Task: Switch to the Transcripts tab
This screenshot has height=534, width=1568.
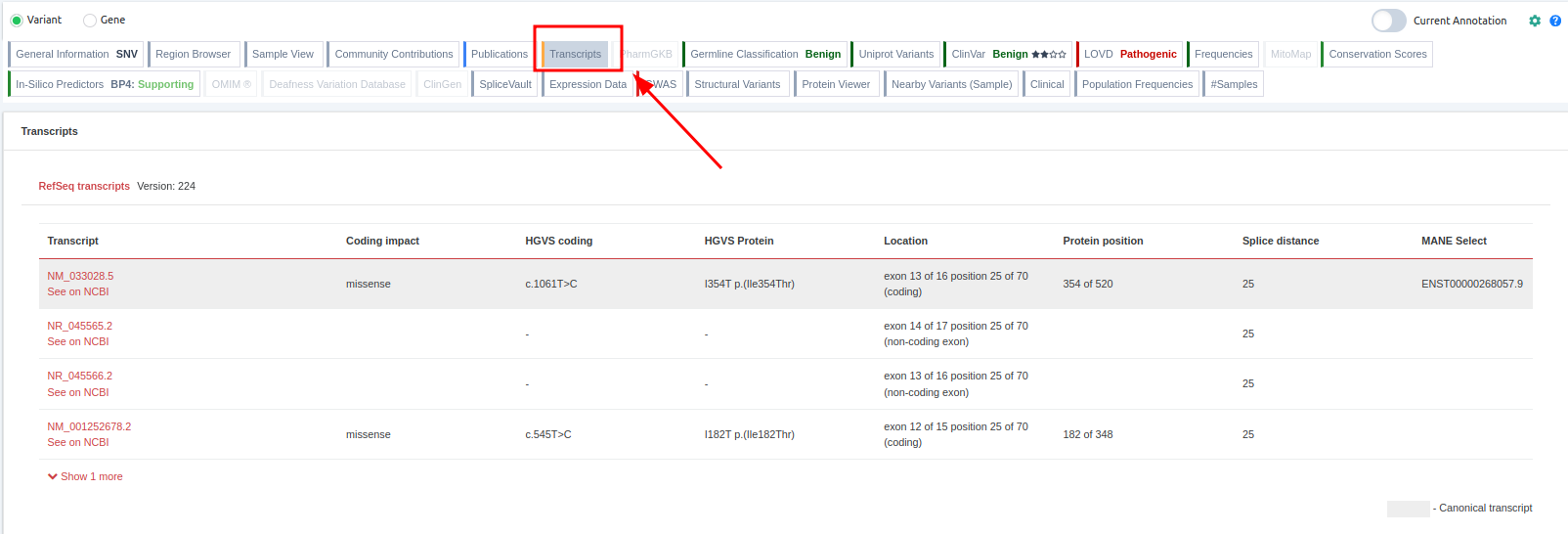Action: click(x=575, y=55)
